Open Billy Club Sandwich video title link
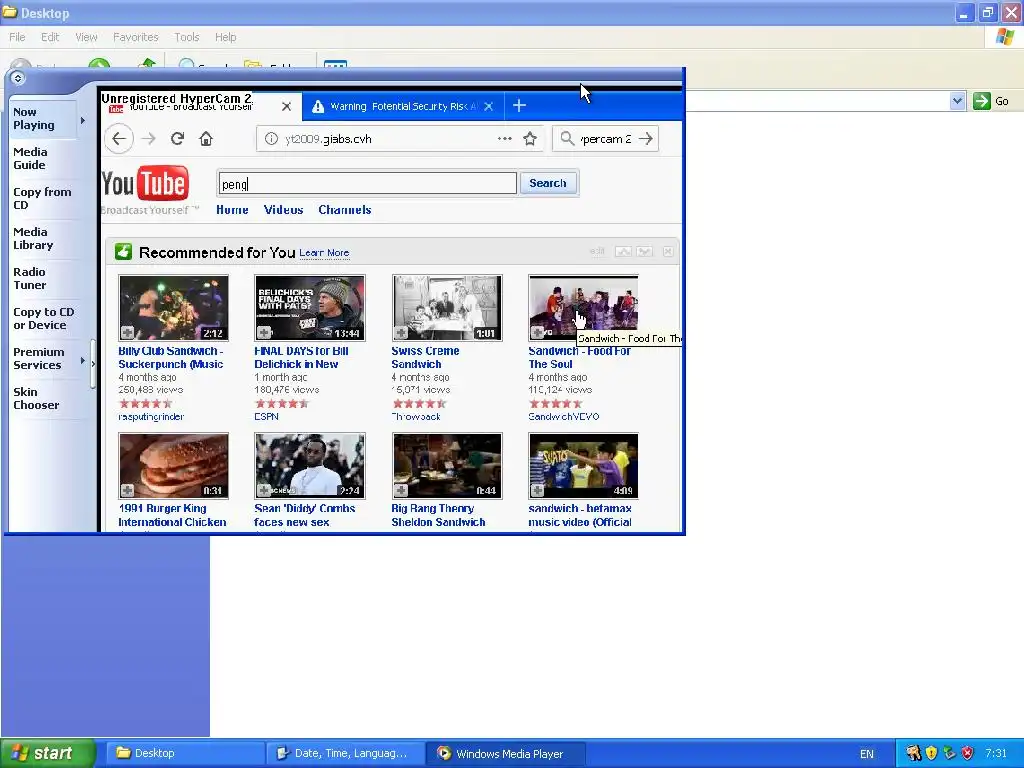The image size is (1024, 768). [171, 357]
